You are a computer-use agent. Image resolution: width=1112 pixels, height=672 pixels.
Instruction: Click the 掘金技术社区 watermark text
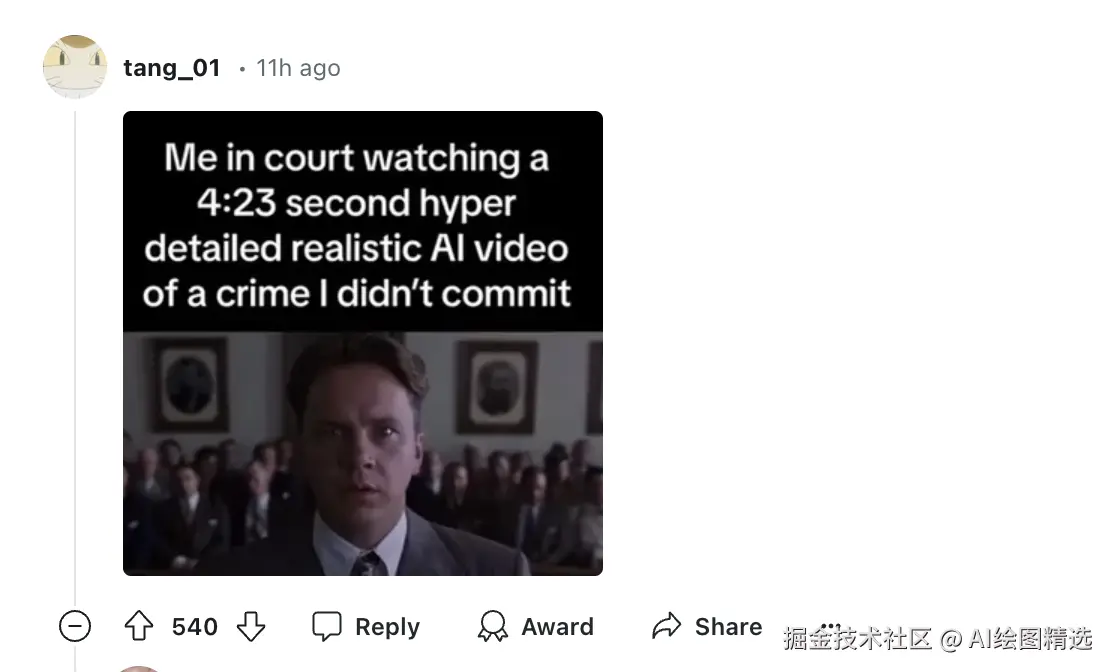[x=857, y=639]
